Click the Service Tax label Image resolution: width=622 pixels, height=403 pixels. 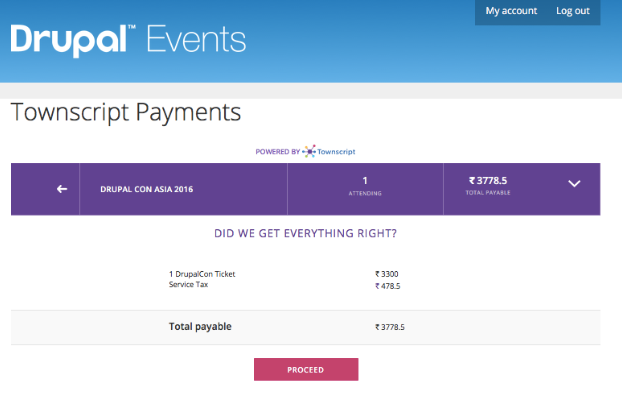pos(188,284)
